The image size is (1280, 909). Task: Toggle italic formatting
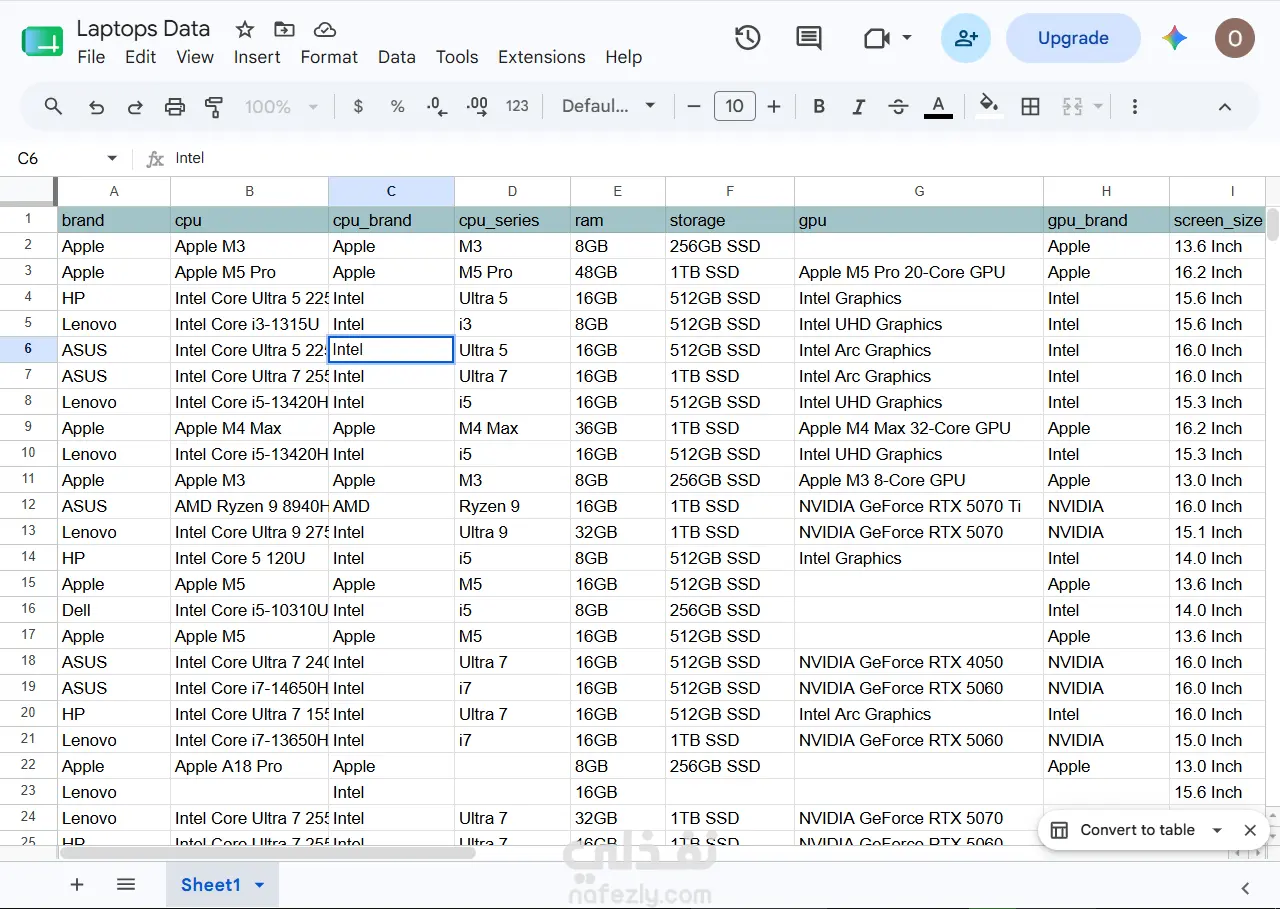857,106
